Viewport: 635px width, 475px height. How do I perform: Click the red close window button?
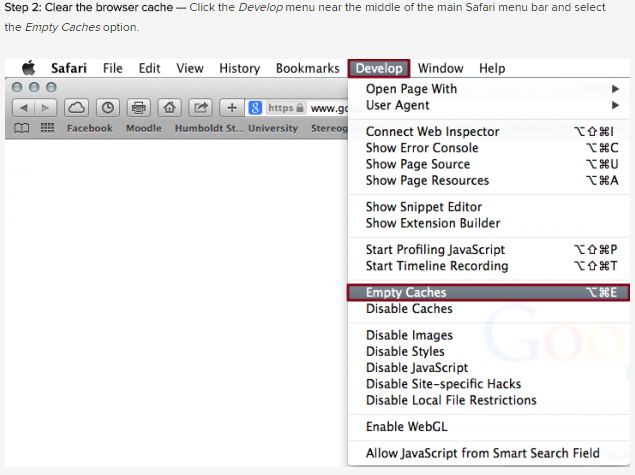point(17,87)
